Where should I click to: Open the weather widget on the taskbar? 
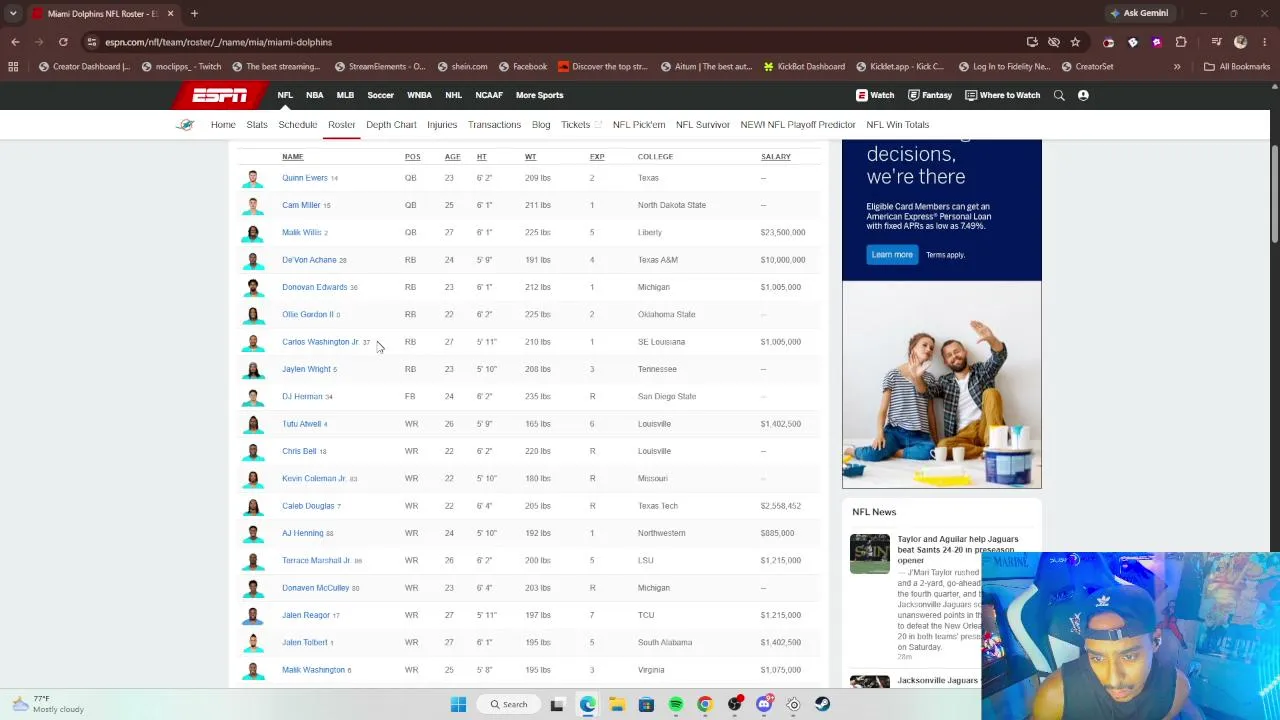point(47,704)
